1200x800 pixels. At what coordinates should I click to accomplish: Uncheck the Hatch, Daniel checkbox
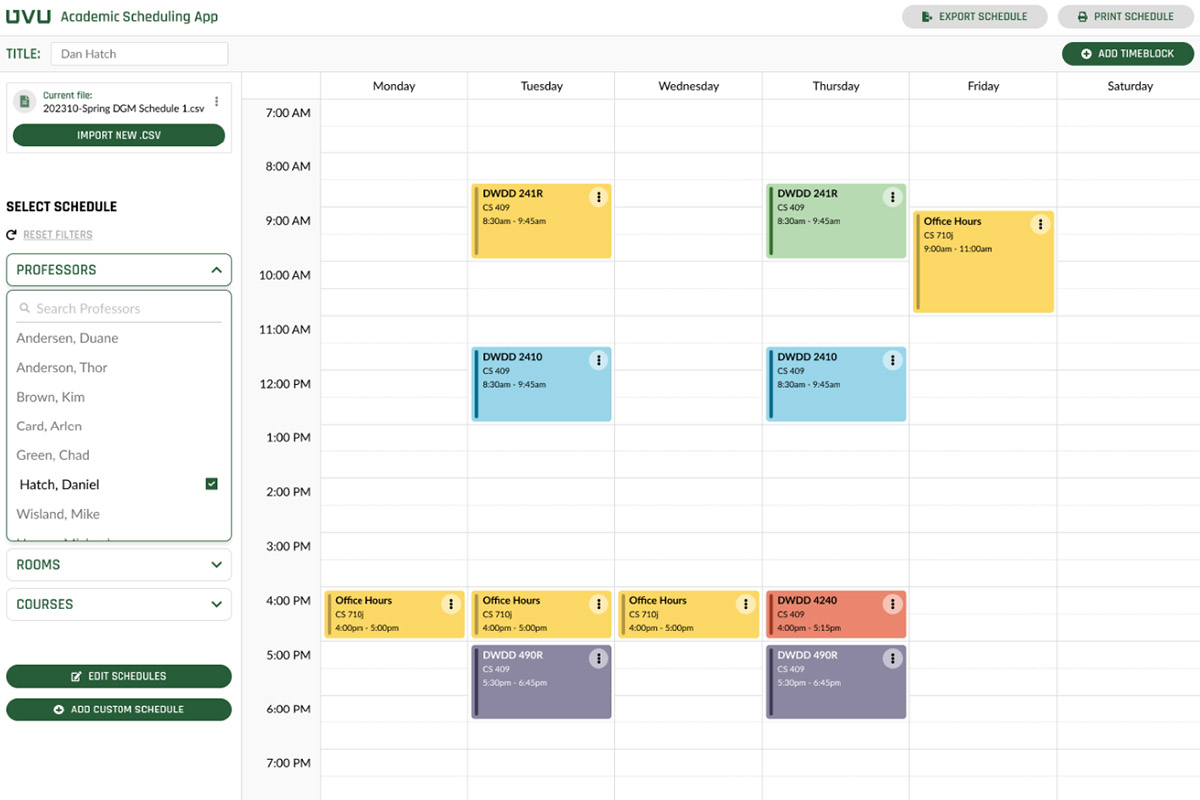coord(211,484)
